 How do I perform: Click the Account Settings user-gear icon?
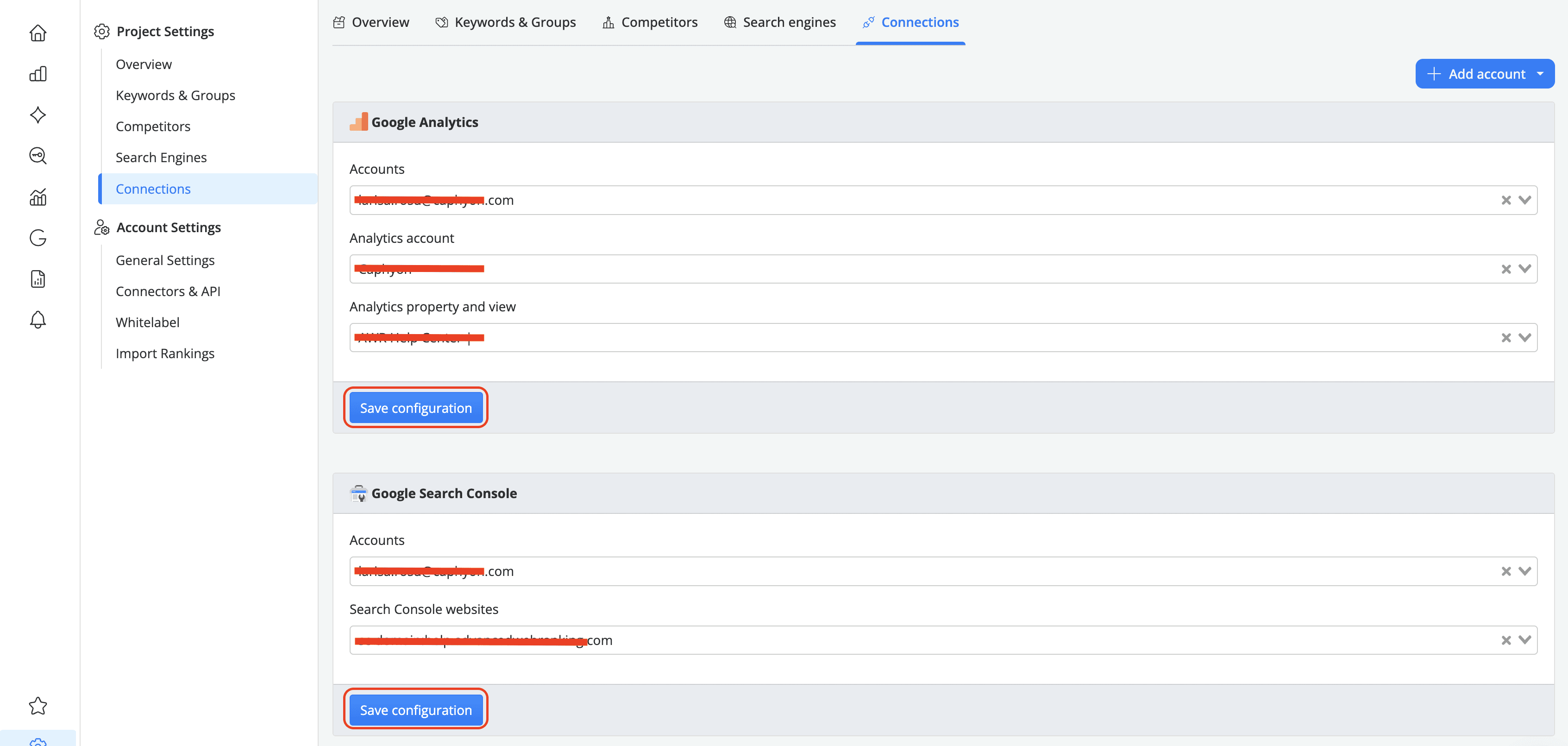pos(102,227)
